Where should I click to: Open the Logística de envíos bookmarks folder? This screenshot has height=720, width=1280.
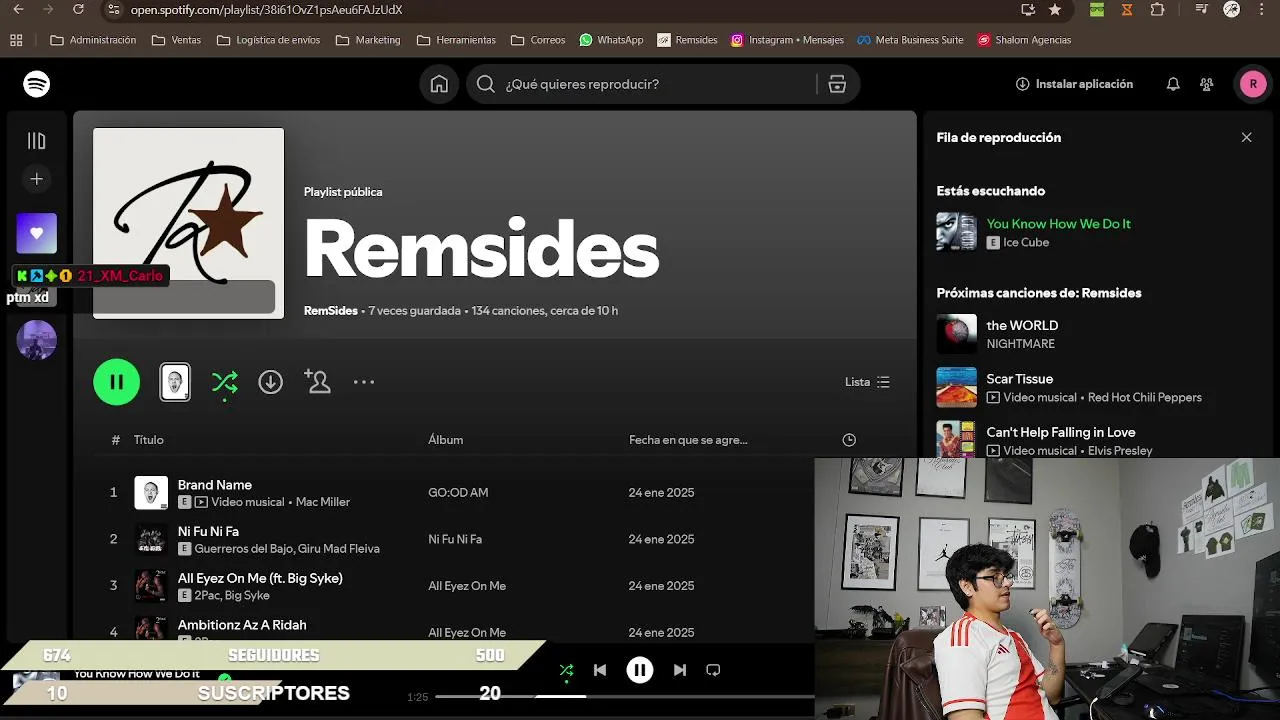click(x=268, y=40)
